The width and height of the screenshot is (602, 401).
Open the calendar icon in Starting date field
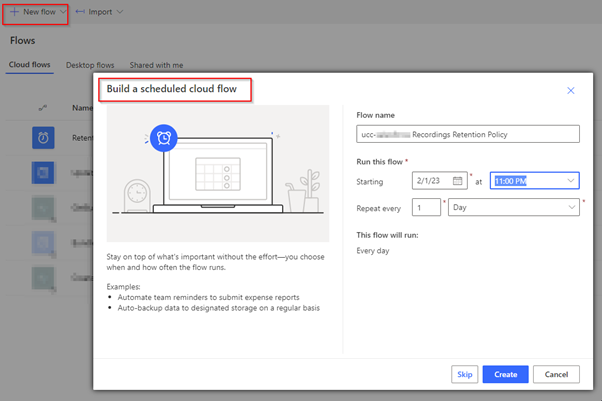[x=458, y=180]
